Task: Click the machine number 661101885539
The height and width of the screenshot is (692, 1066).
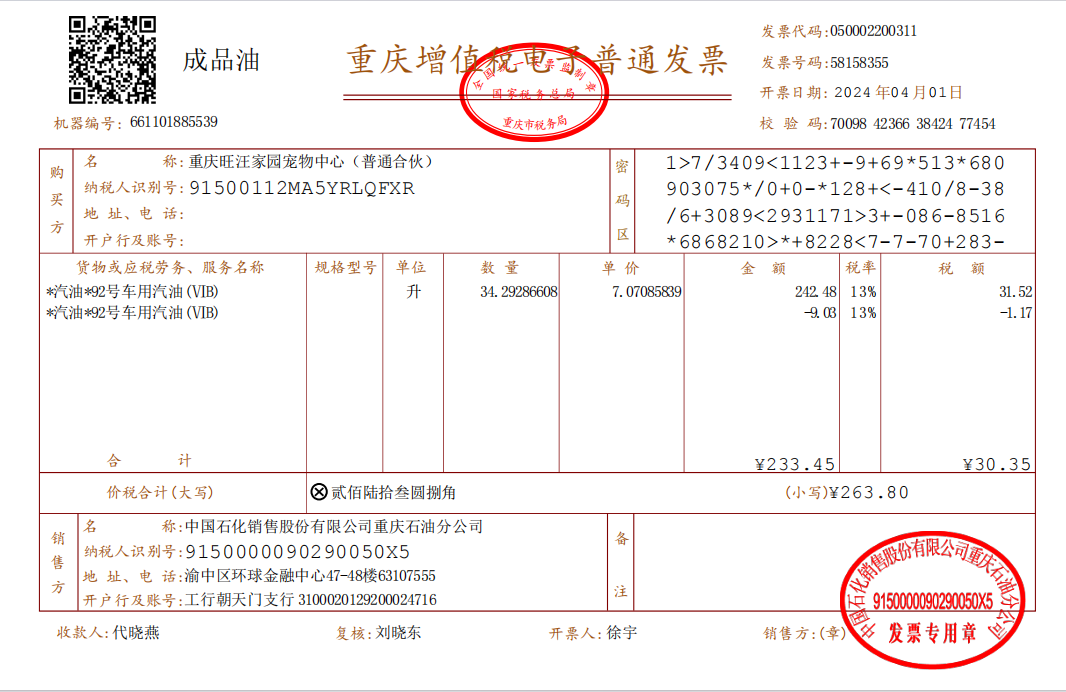Action: (174, 122)
